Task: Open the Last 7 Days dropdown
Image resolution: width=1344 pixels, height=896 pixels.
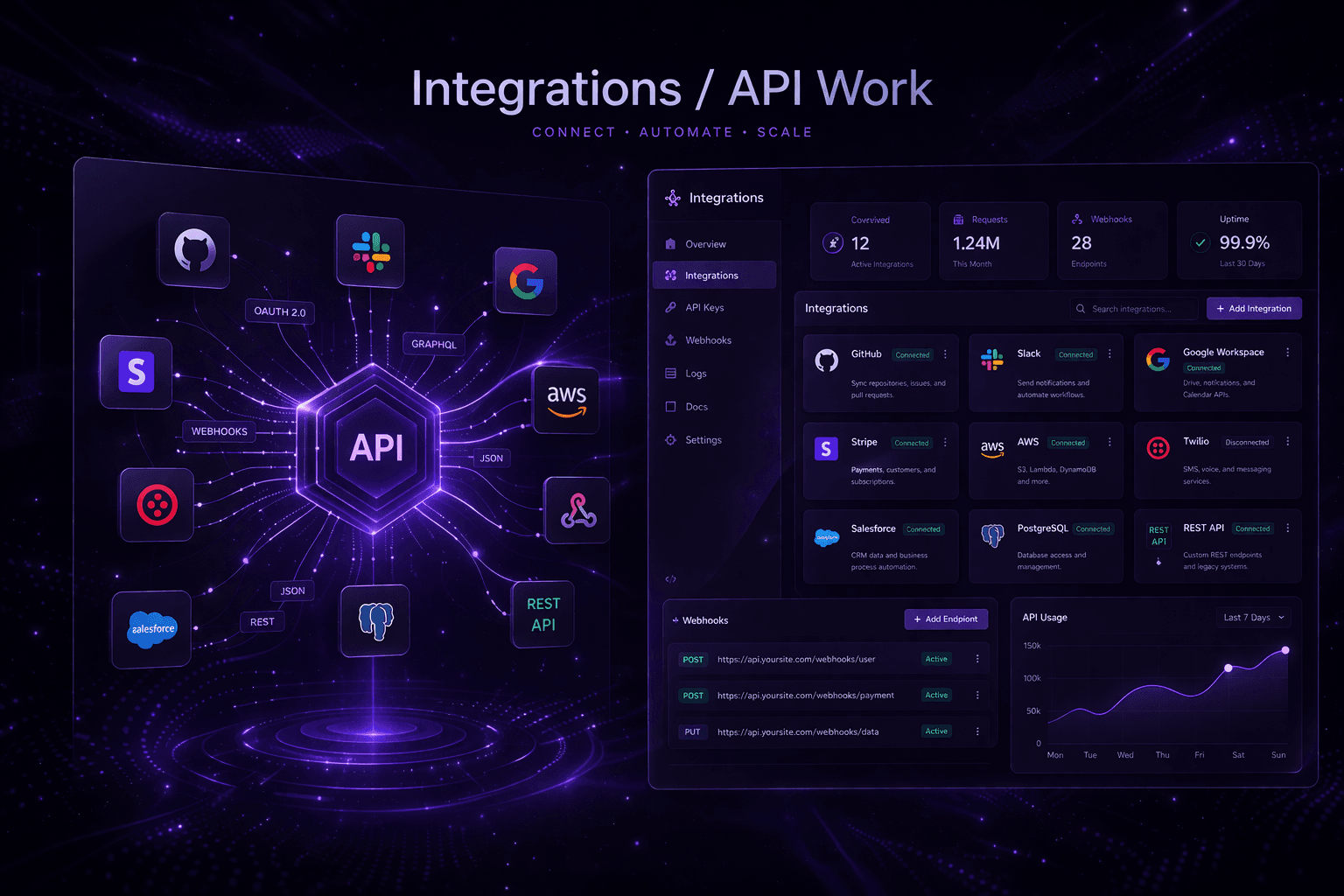Action: [1253, 618]
